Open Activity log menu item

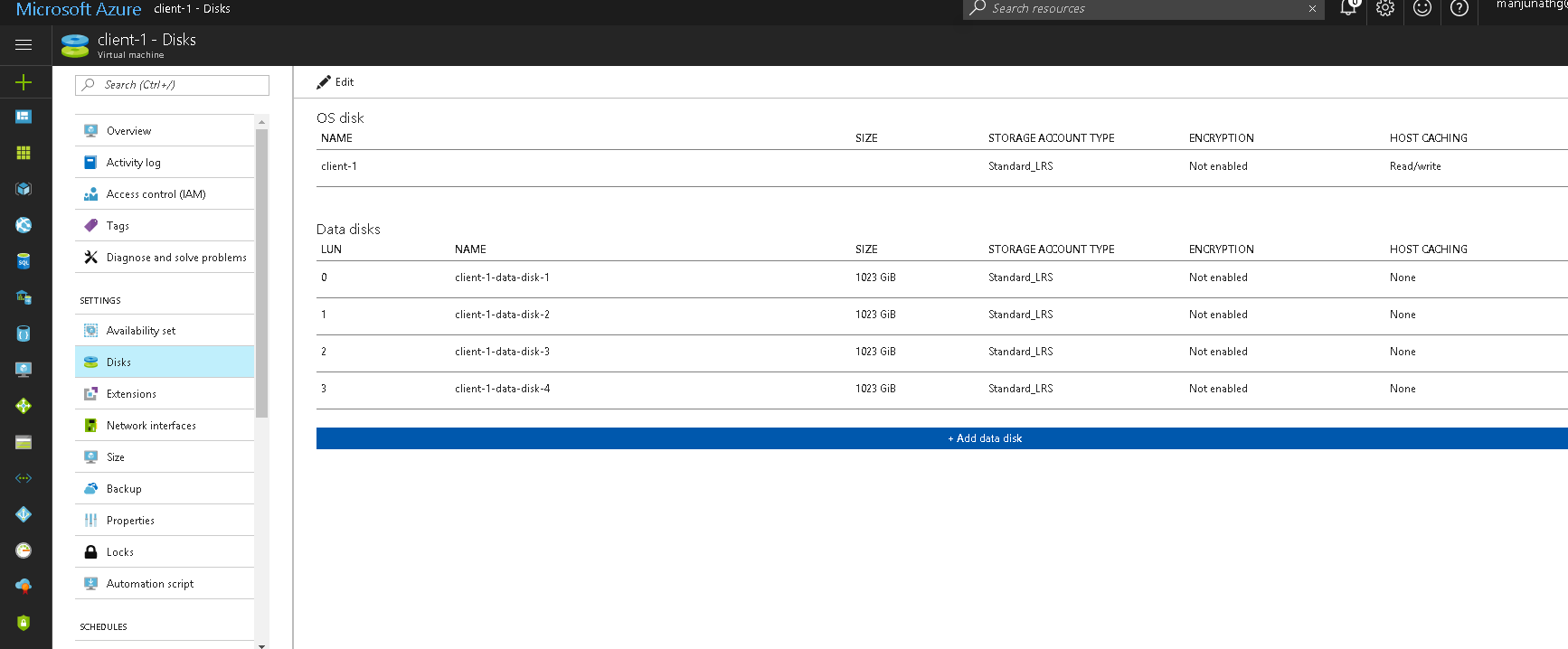click(165, 163)
